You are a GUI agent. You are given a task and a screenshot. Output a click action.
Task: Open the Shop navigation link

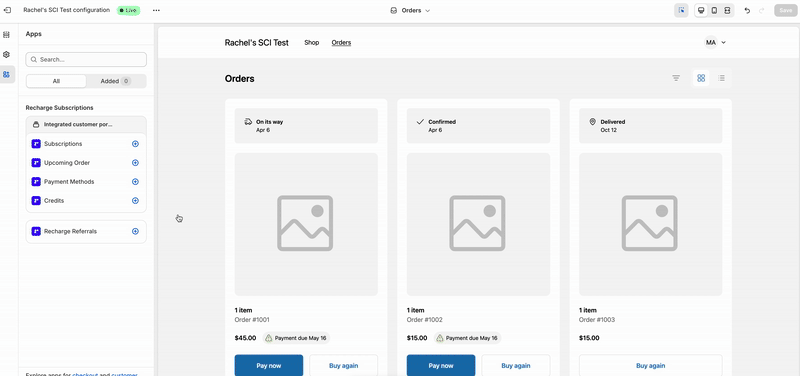tap(312, 42)
